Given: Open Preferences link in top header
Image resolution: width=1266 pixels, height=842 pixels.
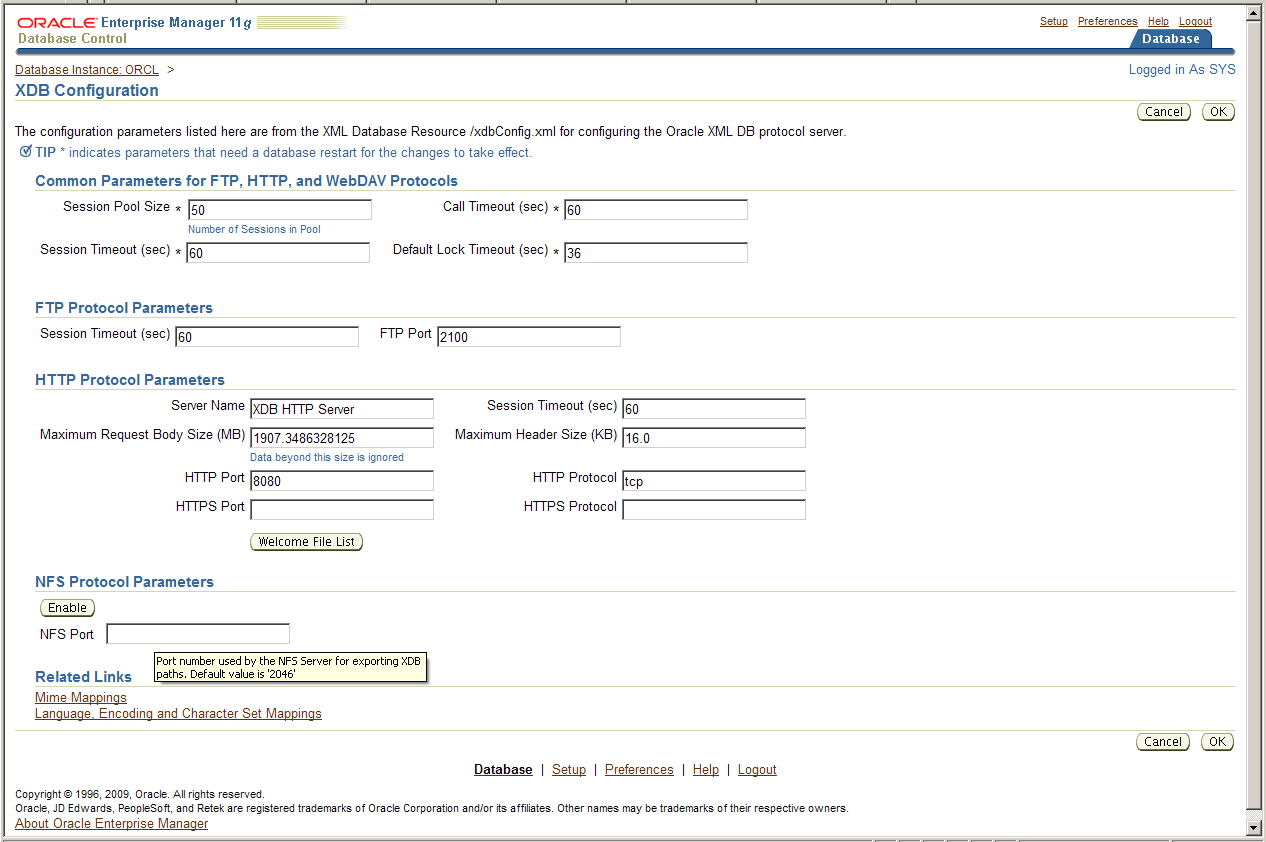Looking at the screenshot, I should tap(1107, 21).
